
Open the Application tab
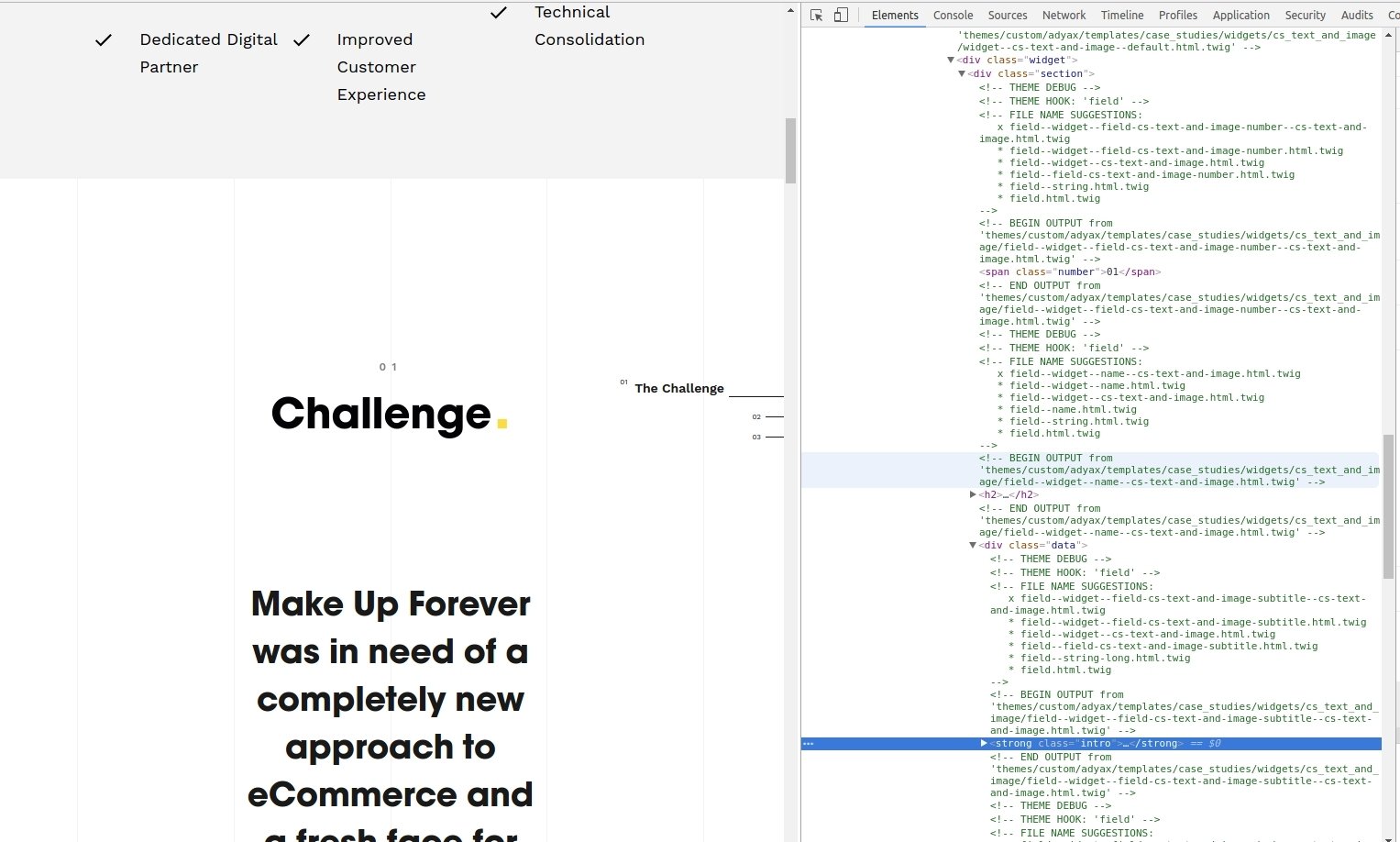click(1241, 15)
